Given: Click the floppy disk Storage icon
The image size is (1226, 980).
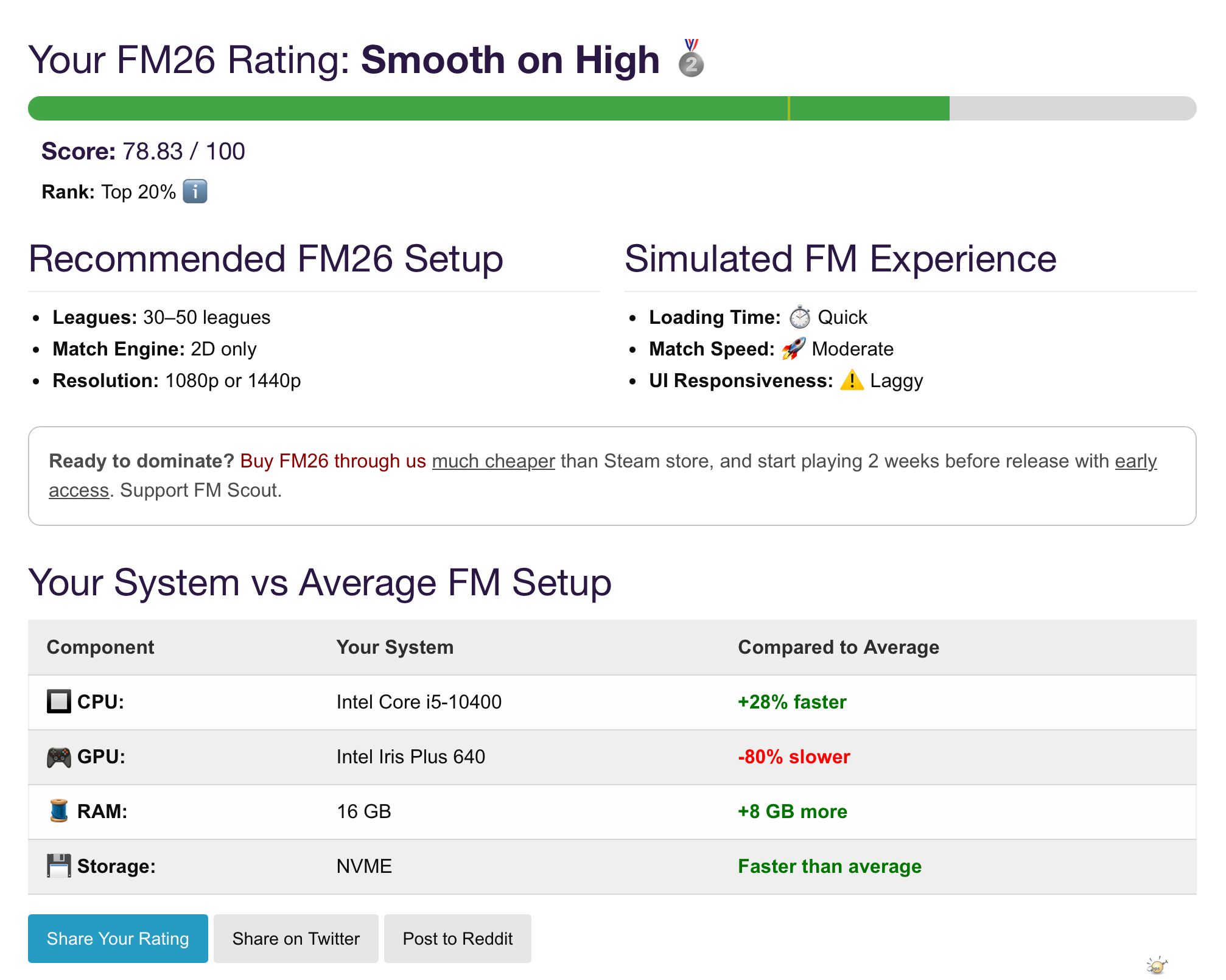Looking at the screenshot, I should click(59, 866).
